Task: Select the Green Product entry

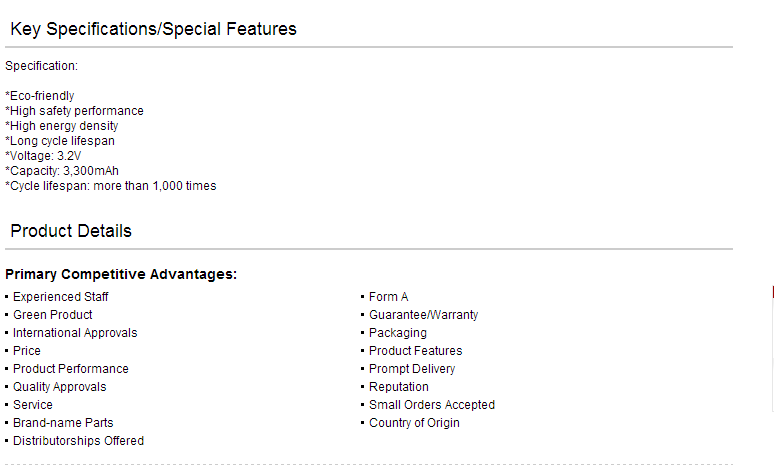Action: pyautogui.click(x=52, y=315)
